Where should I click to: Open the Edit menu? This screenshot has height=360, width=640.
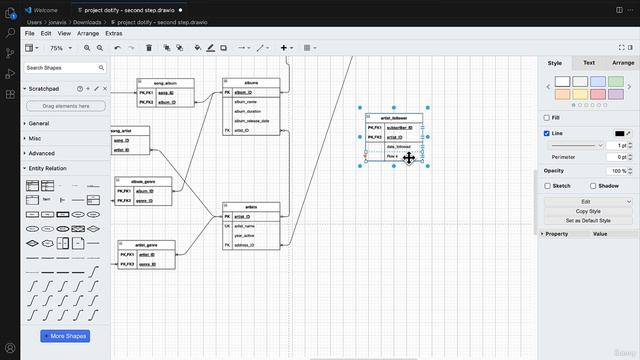(x=46, y=33)
